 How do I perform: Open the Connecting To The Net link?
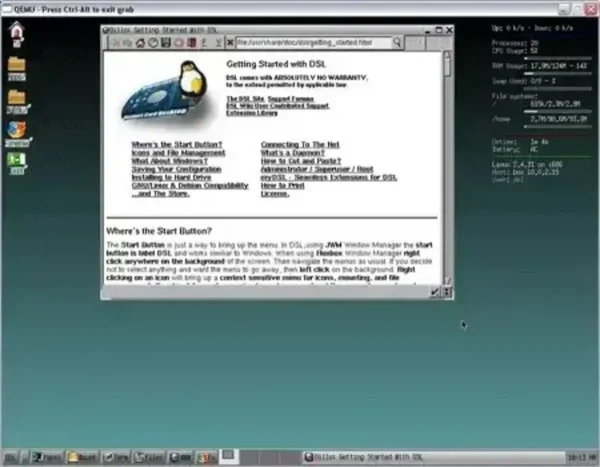(x=300, y=145)
